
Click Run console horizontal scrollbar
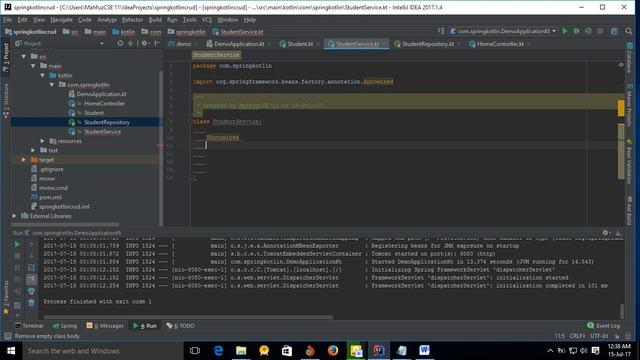(189, 317)
